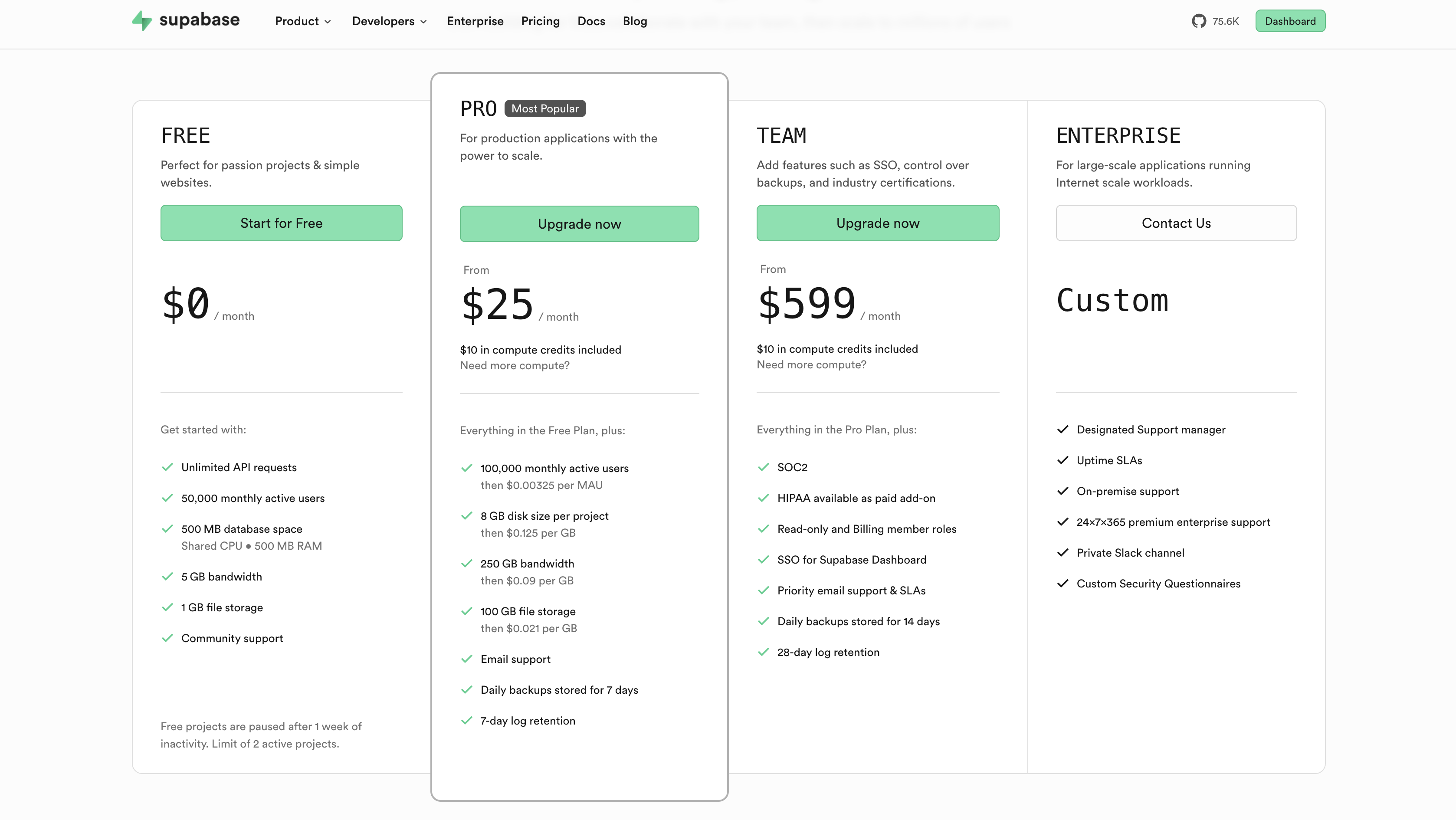Click 'then $0.09 per GB' text
1456x820 pixels.
527,581
